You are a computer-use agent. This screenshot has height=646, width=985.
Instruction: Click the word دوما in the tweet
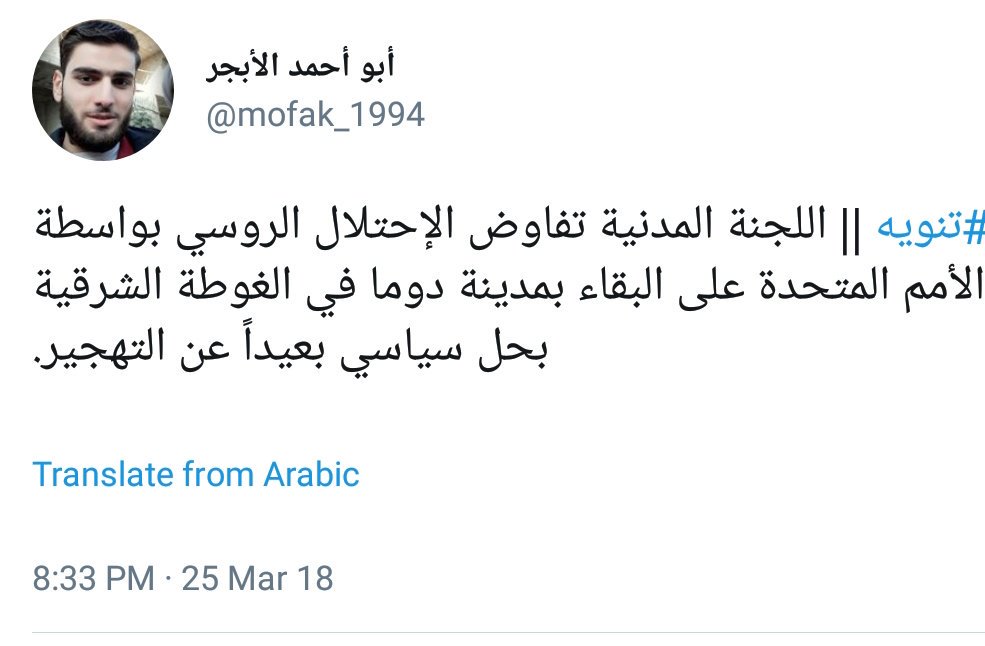click(409, 287)
